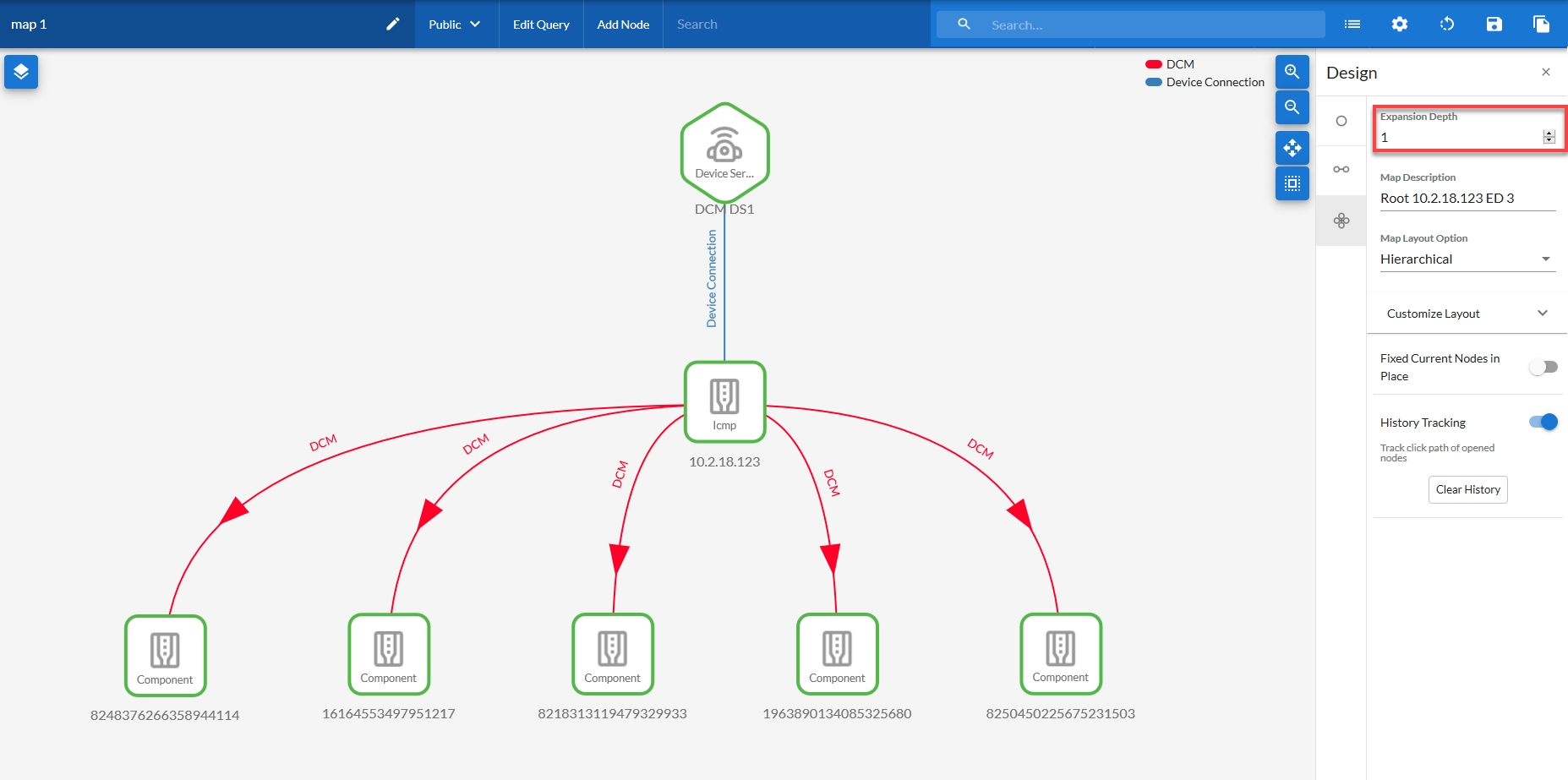The image size is (1568, 780).
Task: Click Add Node in the top bar
Action: coord(623,25)
